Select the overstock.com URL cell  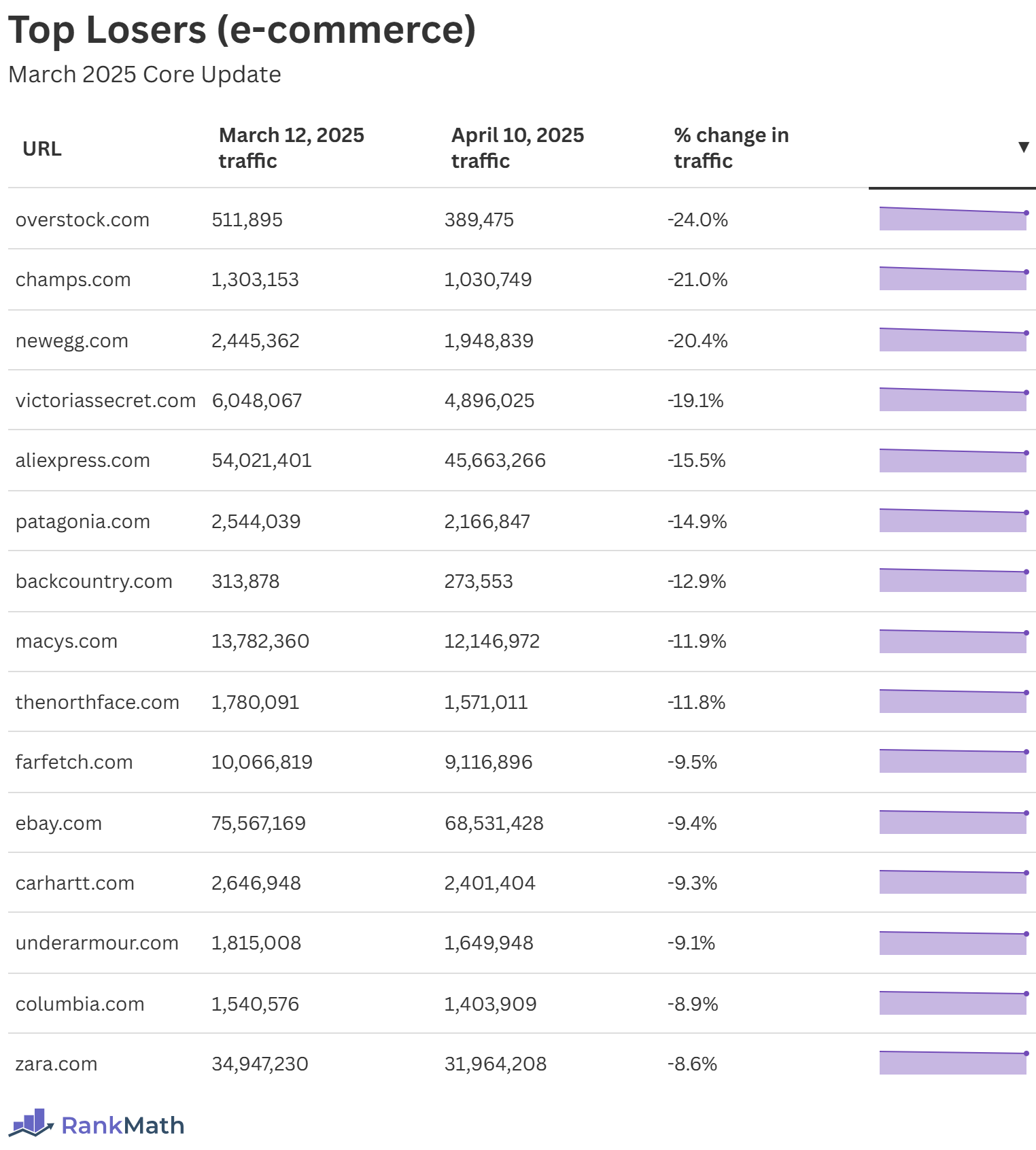click(82, 220)
